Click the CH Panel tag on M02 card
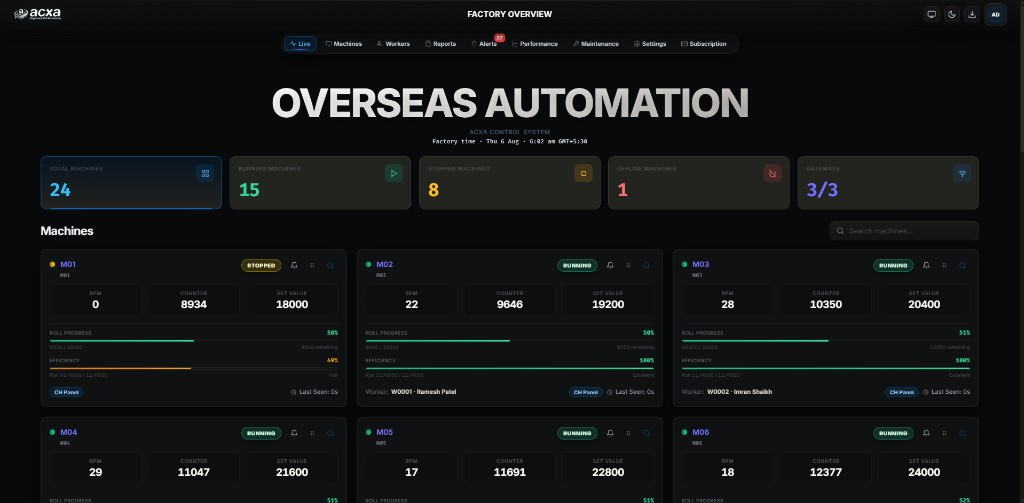The width and height of the screenshot is (1024, 503). click(586, 392)
